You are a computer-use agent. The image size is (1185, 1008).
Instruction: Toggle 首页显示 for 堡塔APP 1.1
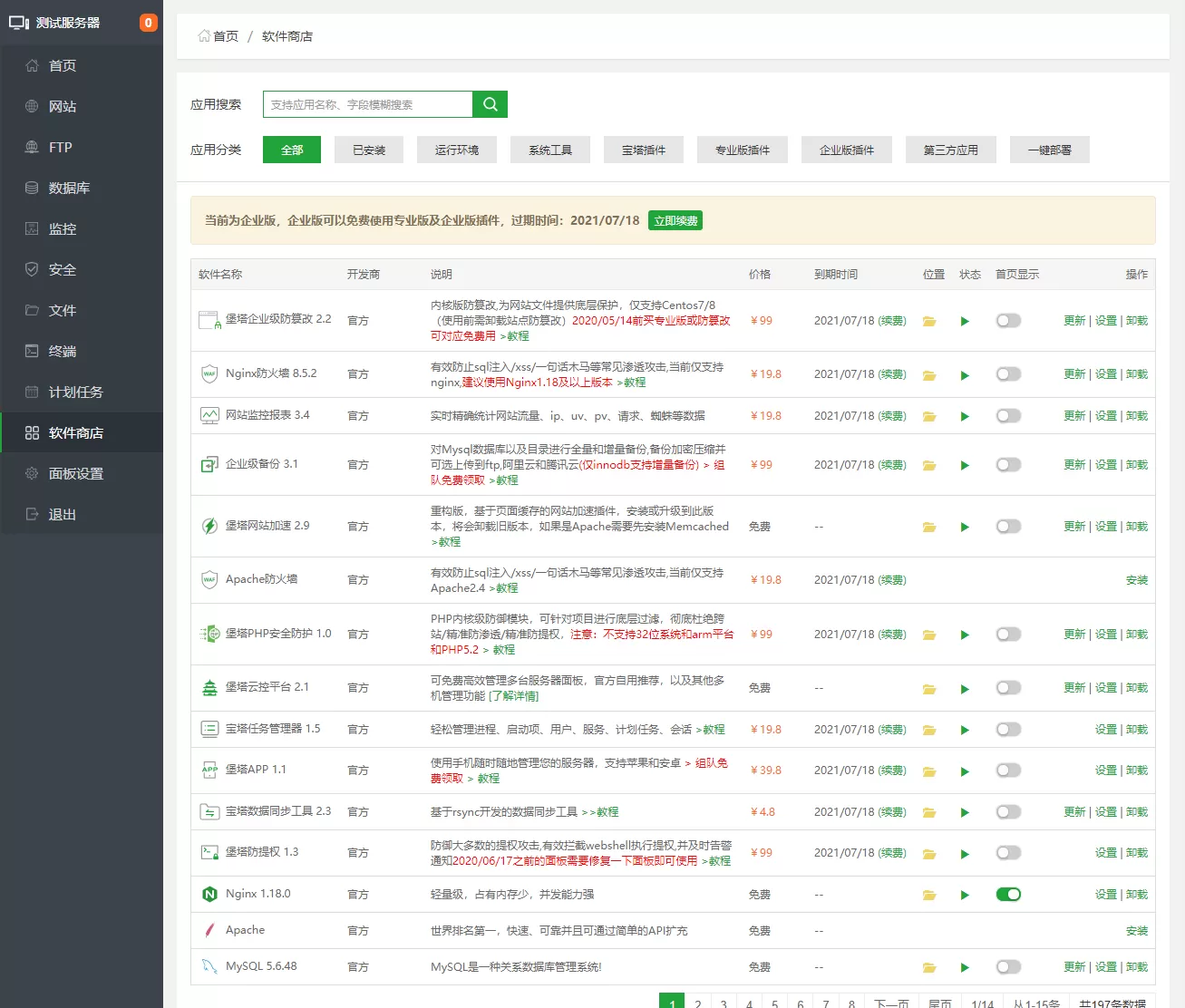pyautogui.click(x=1008, y=770)
